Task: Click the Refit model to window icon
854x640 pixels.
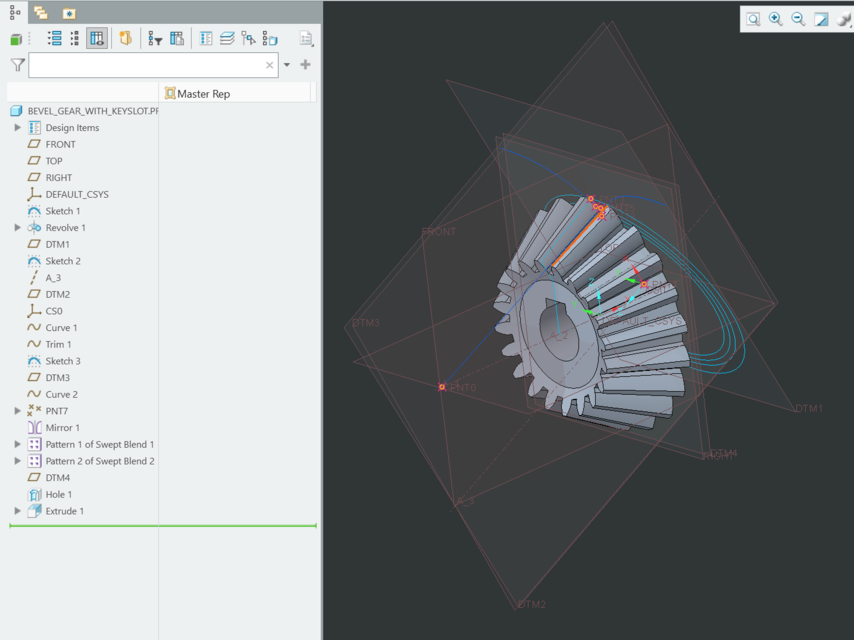Action: (x=753, y=19)
